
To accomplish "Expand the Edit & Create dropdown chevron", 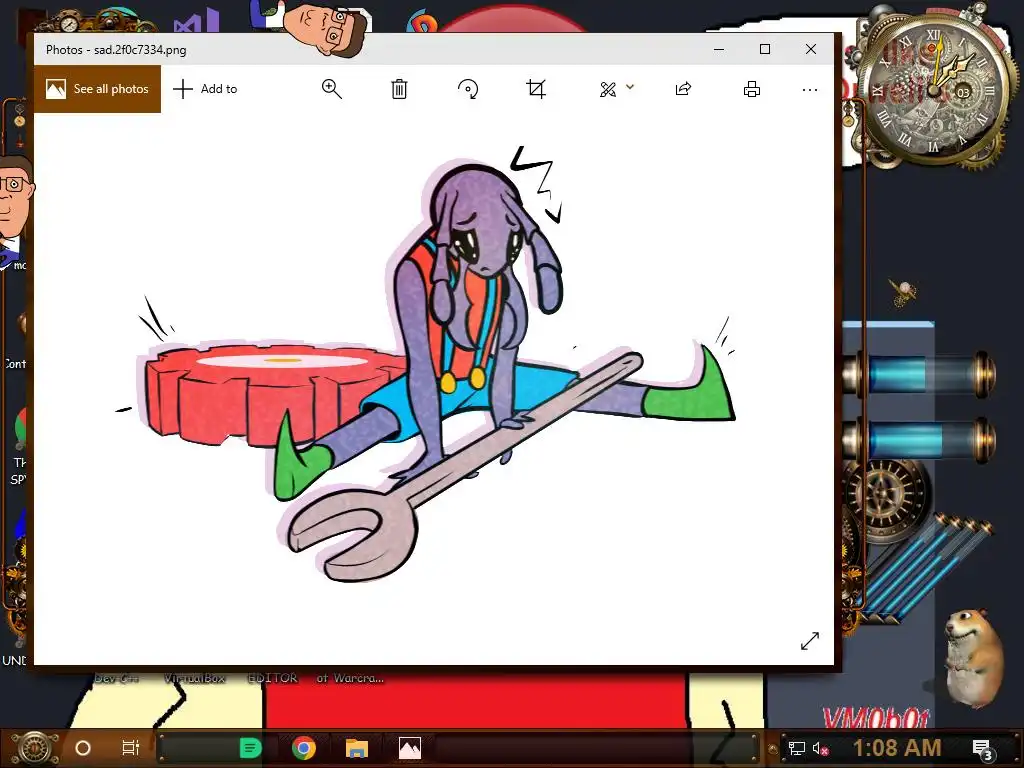I will (x=630, y=86).
